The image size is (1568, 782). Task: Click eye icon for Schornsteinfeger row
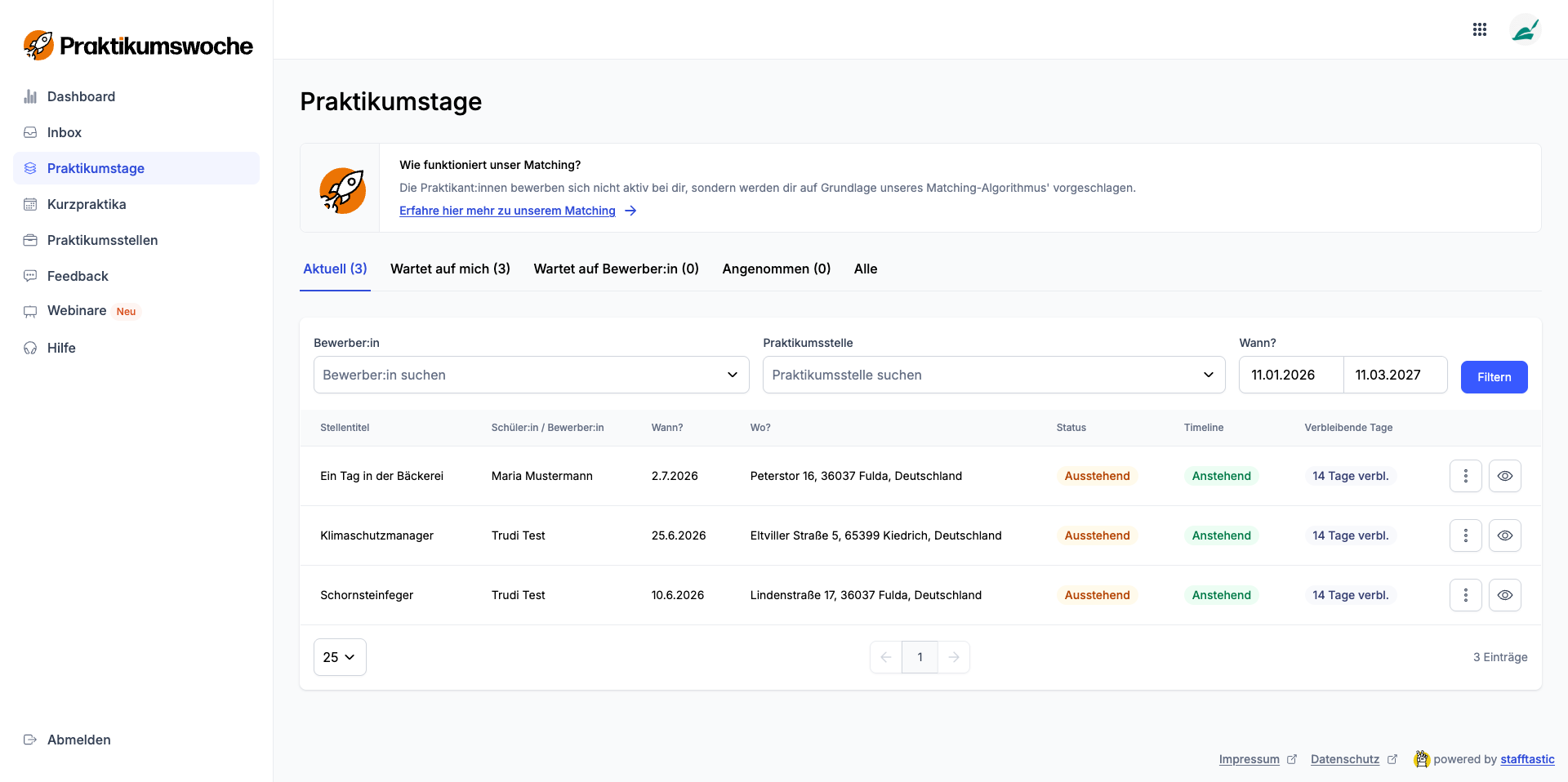(x=1504, y=595)
